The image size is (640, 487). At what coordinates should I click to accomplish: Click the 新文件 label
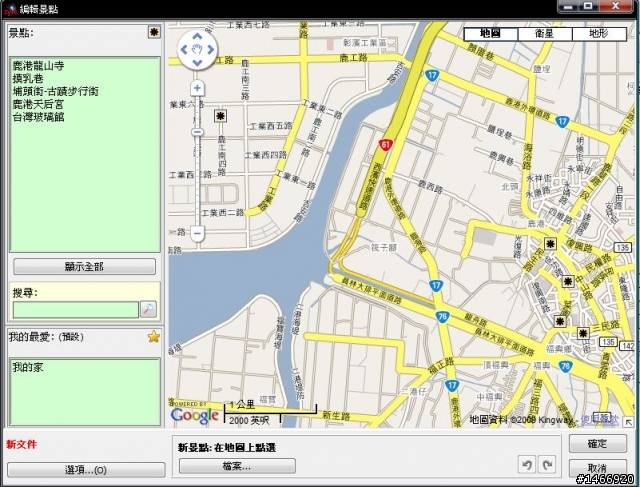tap(22, 444)
